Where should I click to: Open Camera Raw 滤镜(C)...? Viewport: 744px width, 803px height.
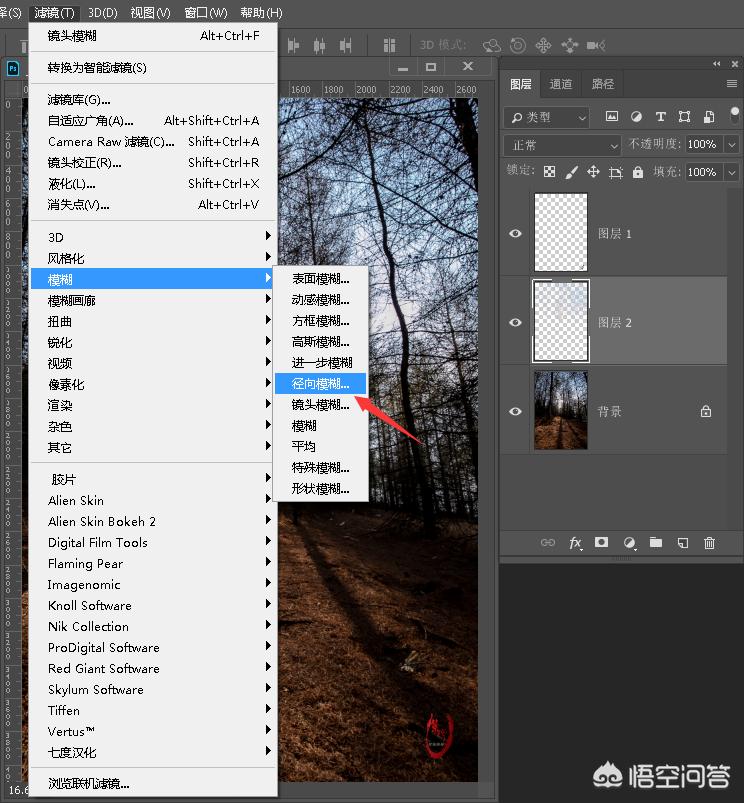[154, 141]
